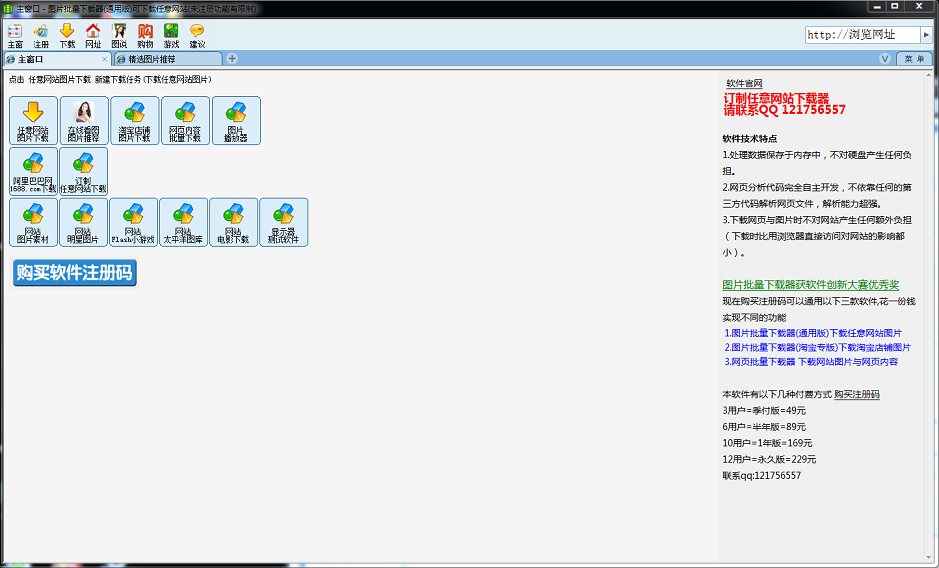Open the 游戏 games toolbar icon

pos(171,36)
